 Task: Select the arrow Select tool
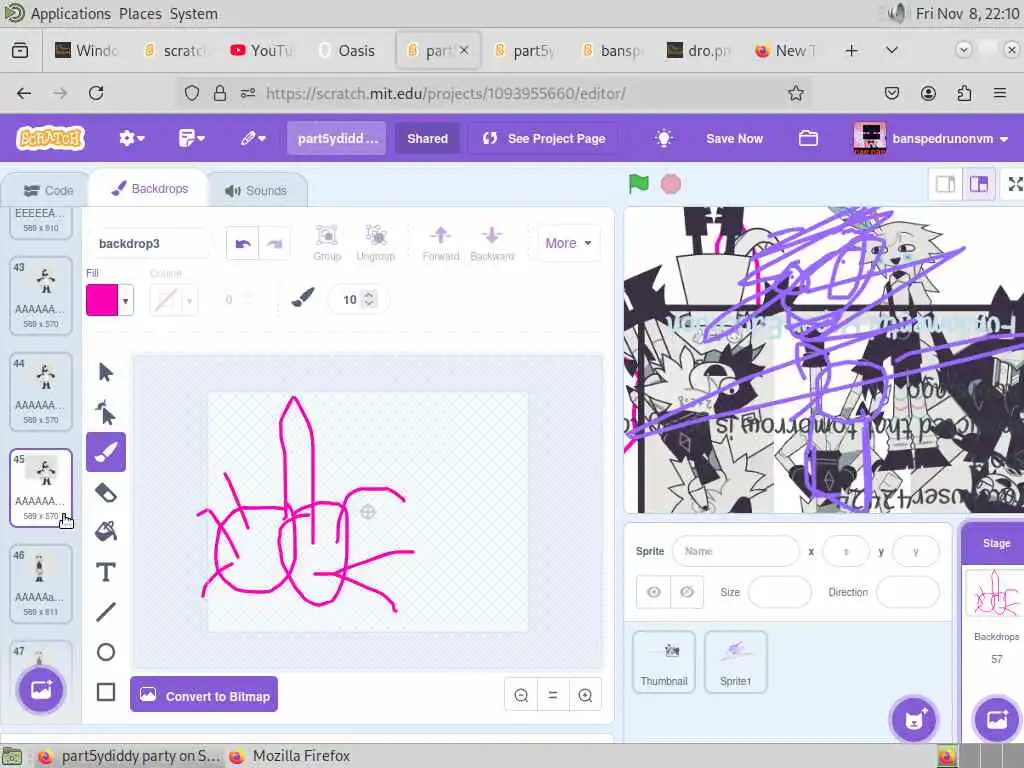[x=106, y=372]
